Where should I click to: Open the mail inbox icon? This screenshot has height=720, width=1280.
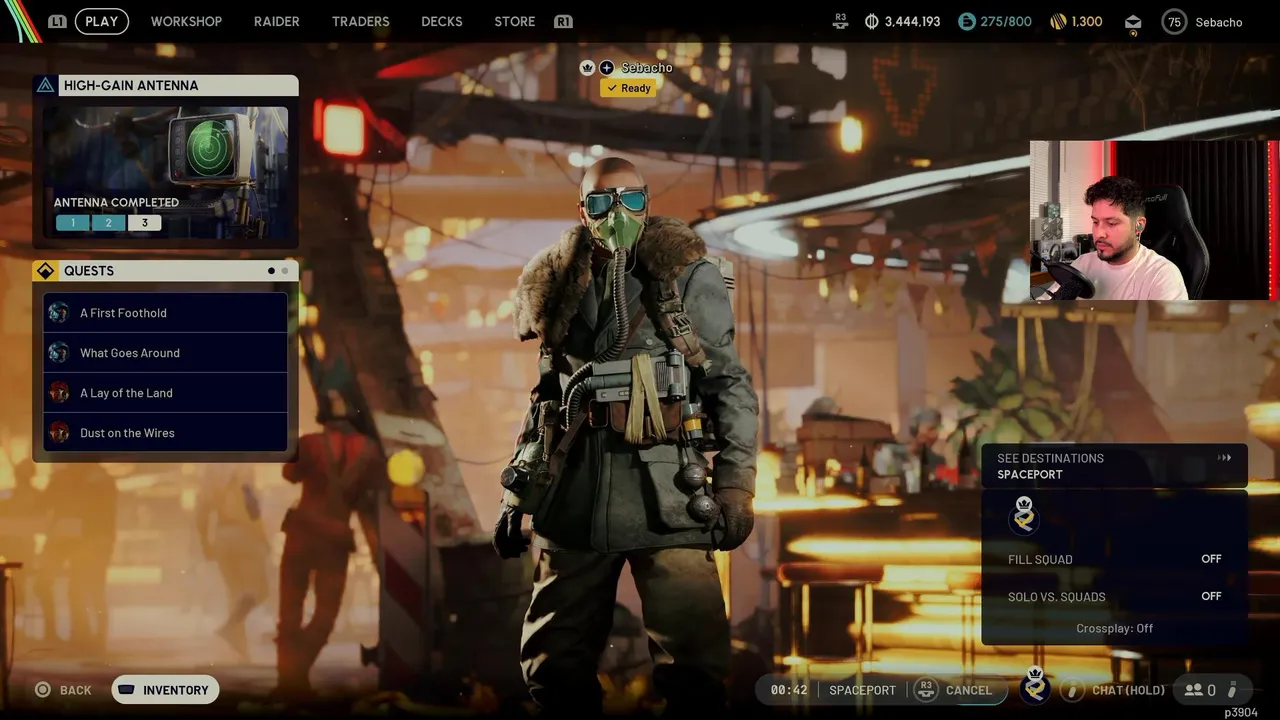pos(1133,22)
